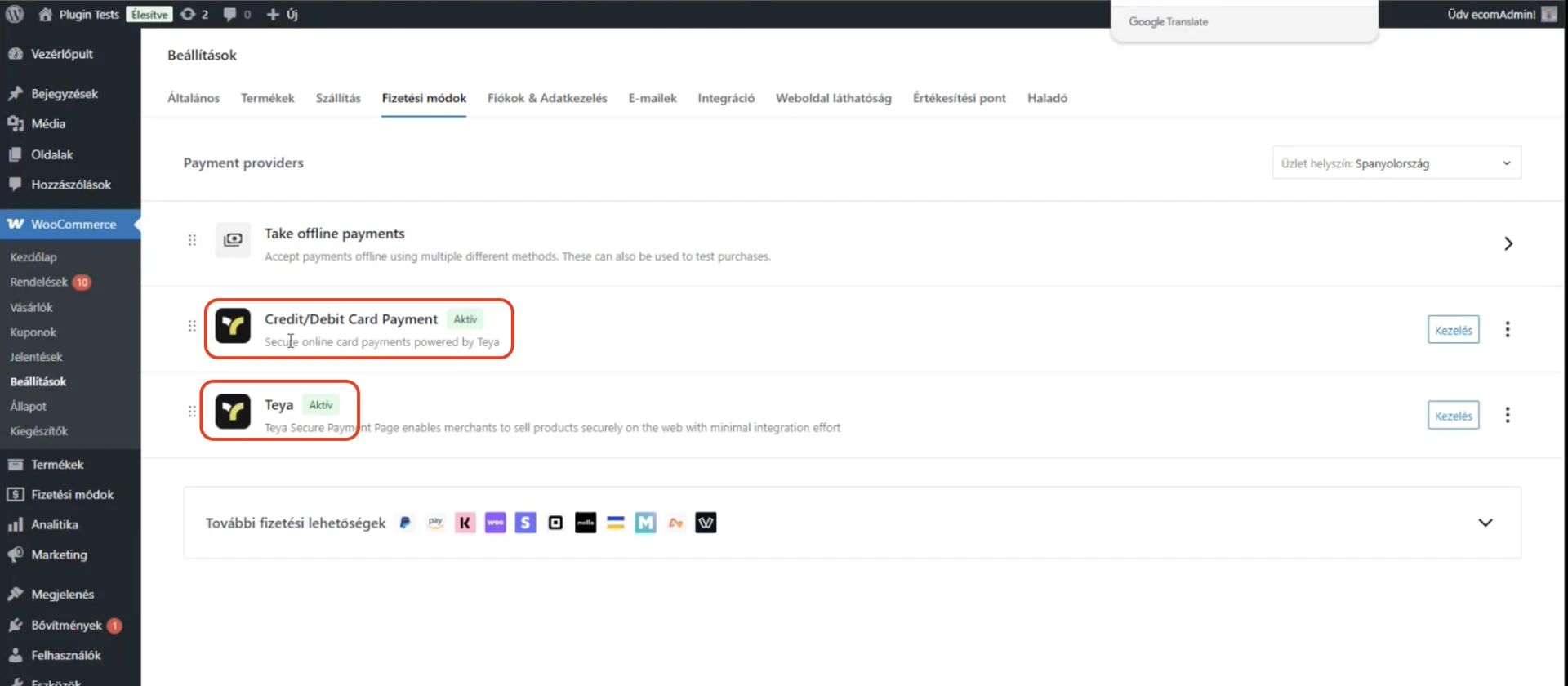Screen dimensions: 1568x686
Task: Click the Klarna K payment icon
Action: (x=465, y=523)
